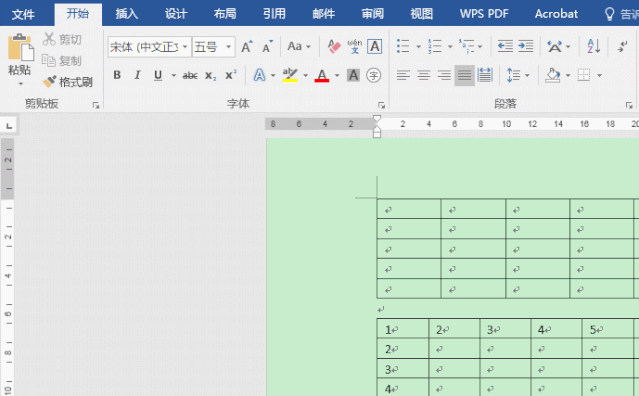Open the 视图 (View) tab
The height and width of the screenshot is (396, 639).
click(421, 14)
